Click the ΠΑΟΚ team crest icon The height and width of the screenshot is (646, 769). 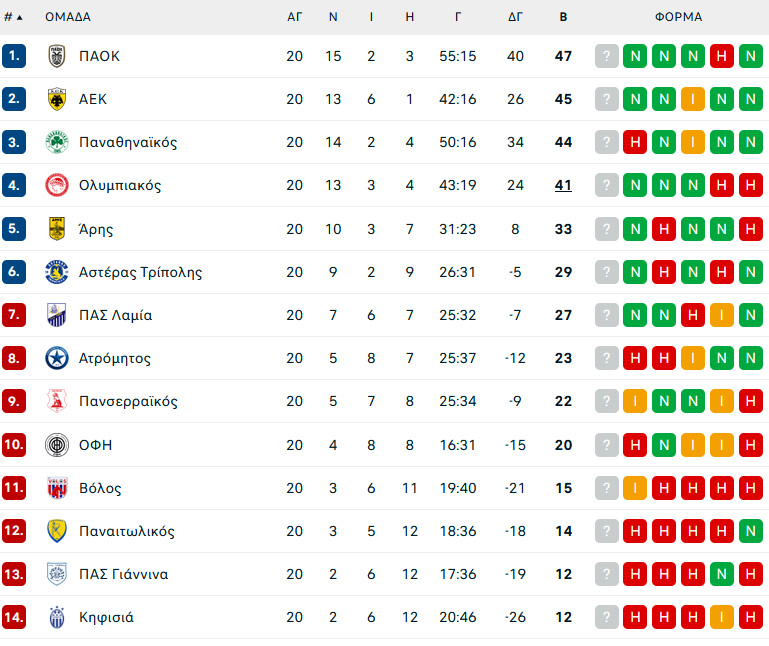click(x=56, y=56)
